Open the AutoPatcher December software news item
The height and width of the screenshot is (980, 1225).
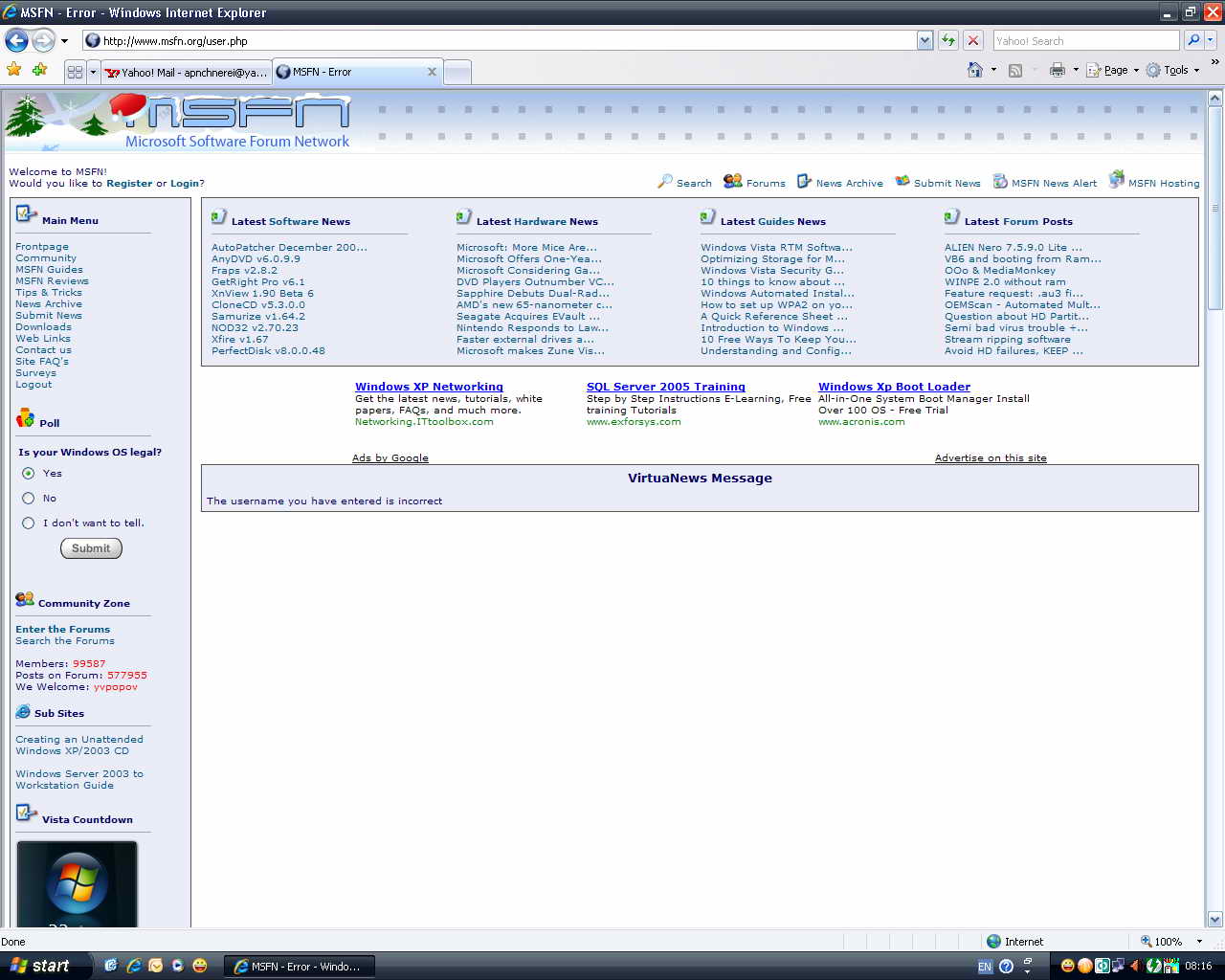[x=289, y=247]
